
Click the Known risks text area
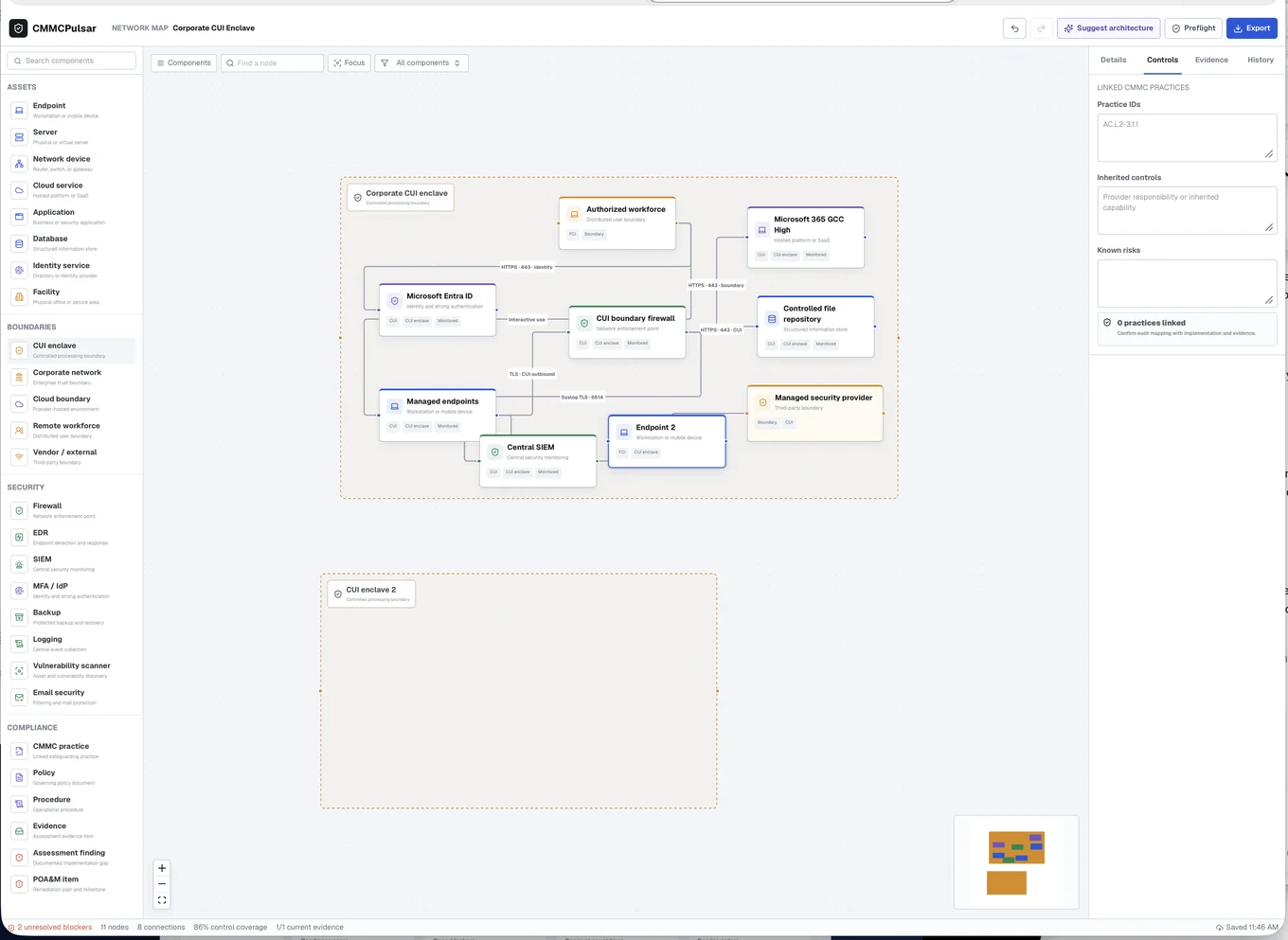pos(1187,283)
